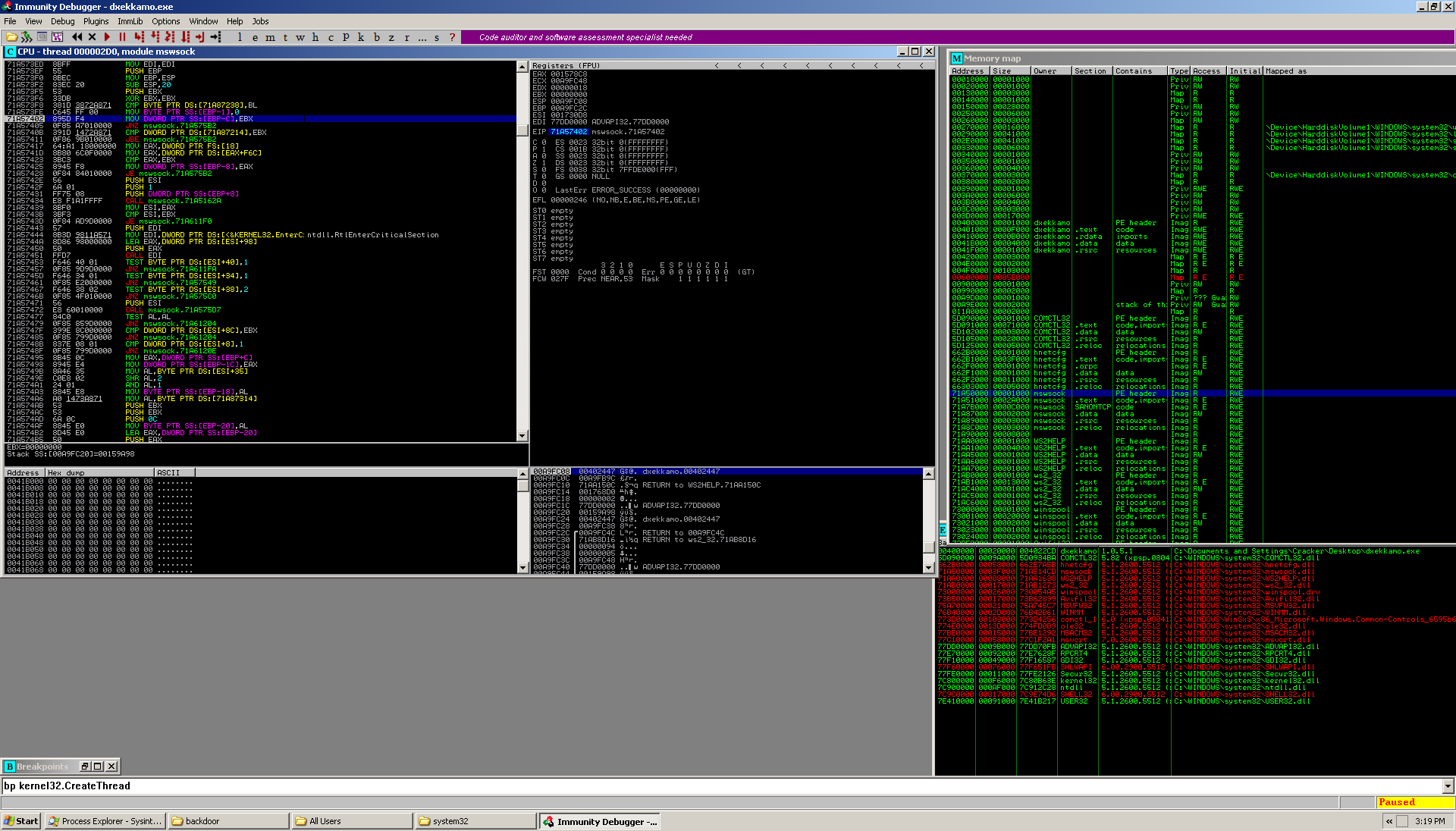The image size is (1456, 831).
Task: Show the Log window with 'l' icon
Action: click(240, 36)
